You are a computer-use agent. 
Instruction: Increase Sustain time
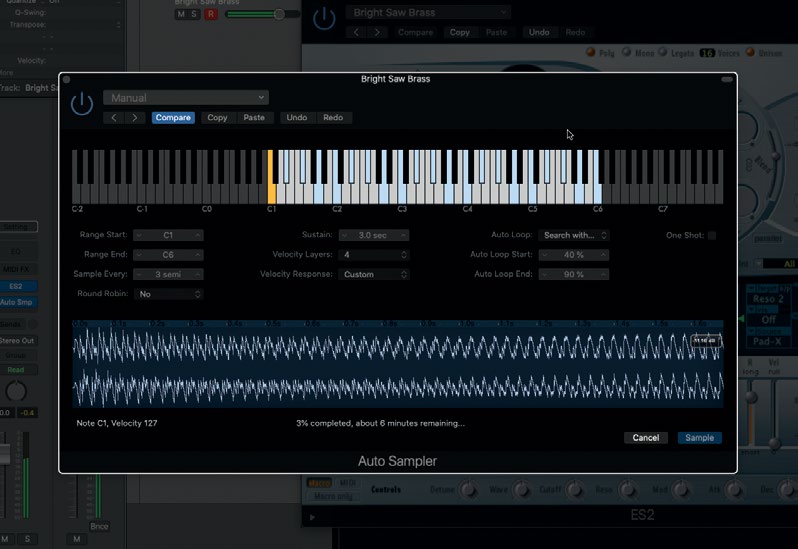[403, 235]
